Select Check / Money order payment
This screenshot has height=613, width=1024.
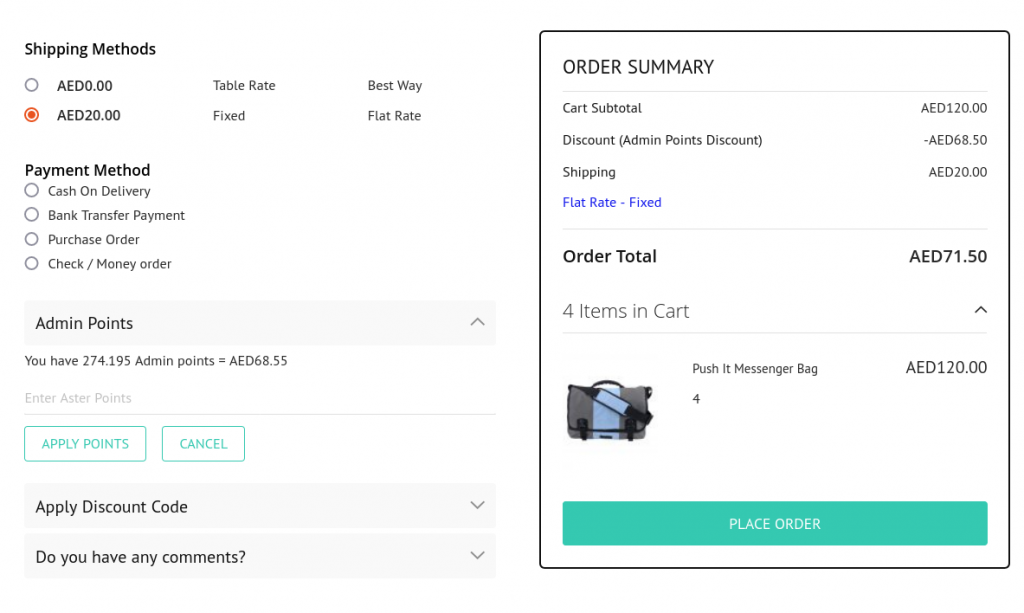[x=31, y=263]
